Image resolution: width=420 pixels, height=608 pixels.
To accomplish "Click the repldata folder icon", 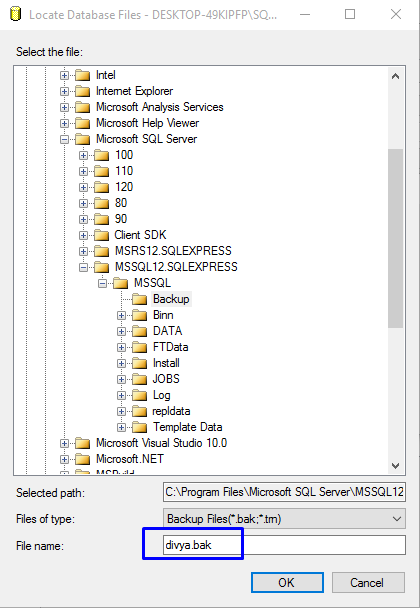I will point(139,411).
